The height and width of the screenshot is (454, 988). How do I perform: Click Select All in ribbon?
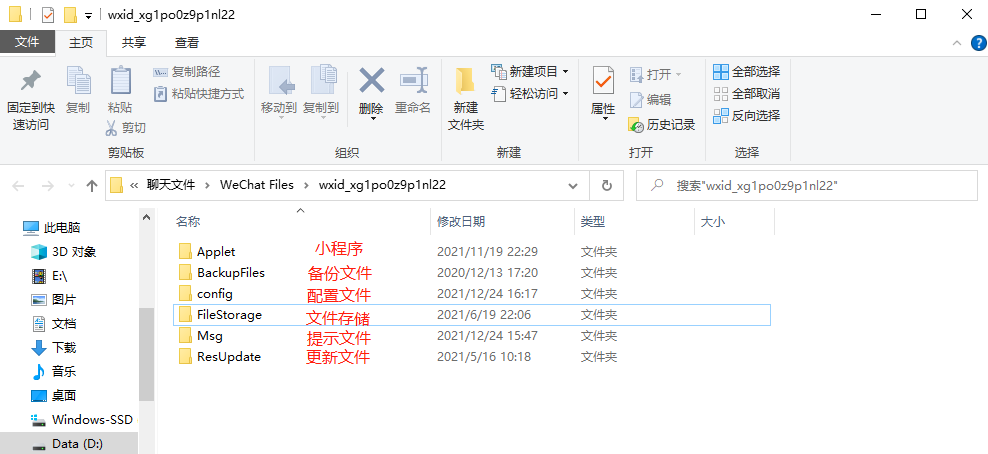746,72
